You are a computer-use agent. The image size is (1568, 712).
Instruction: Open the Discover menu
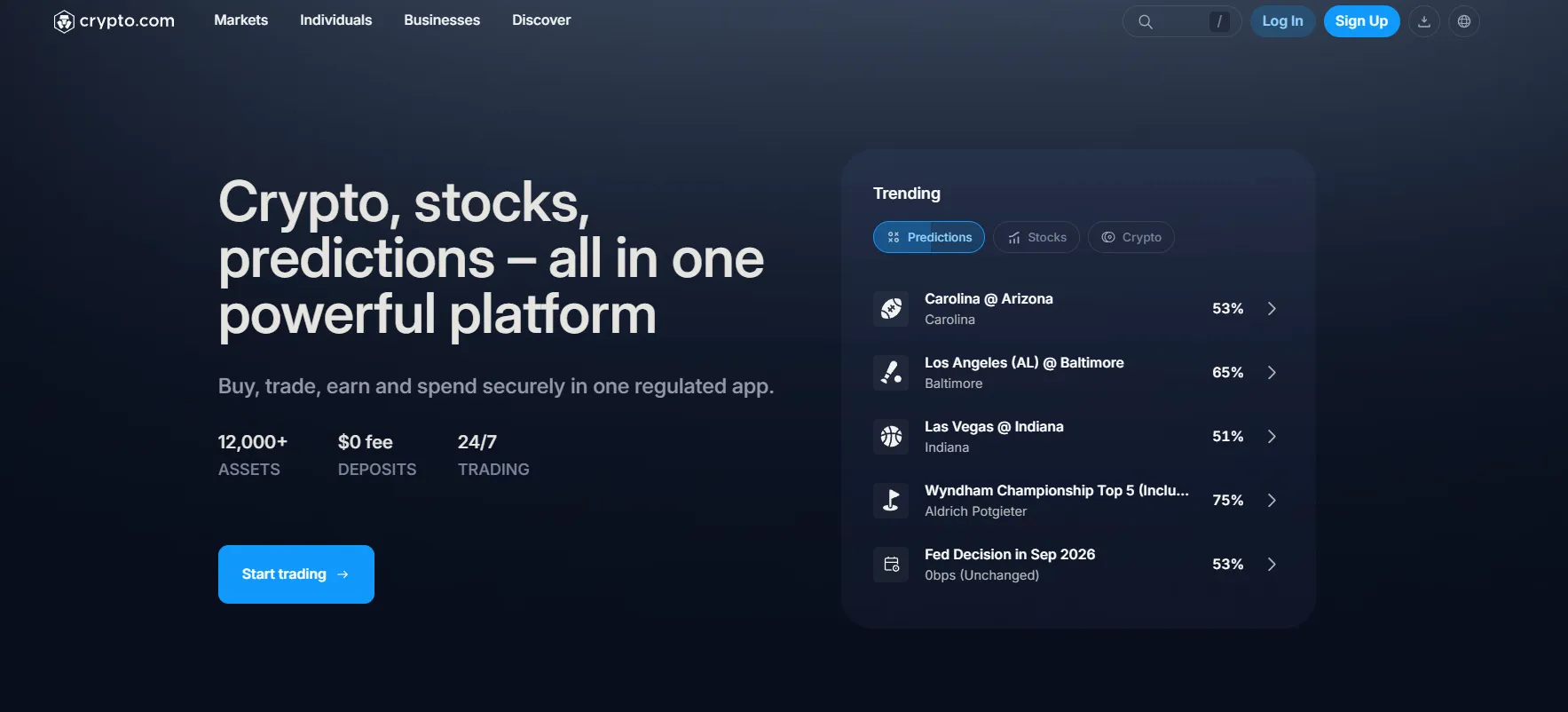[x=541, y=20]
